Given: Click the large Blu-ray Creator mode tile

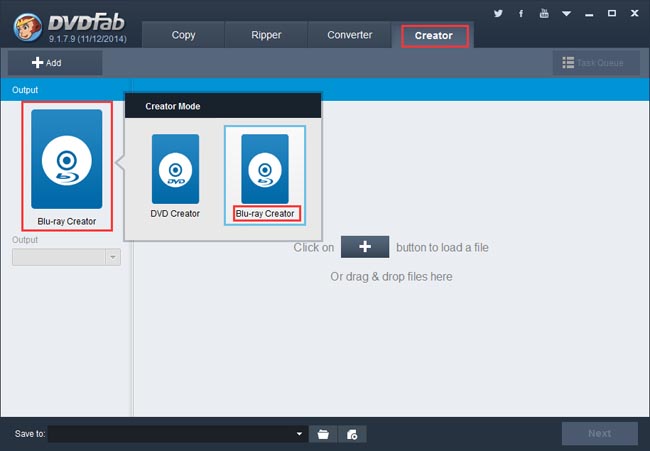Looking at the screenshot, I should point(67,159).
